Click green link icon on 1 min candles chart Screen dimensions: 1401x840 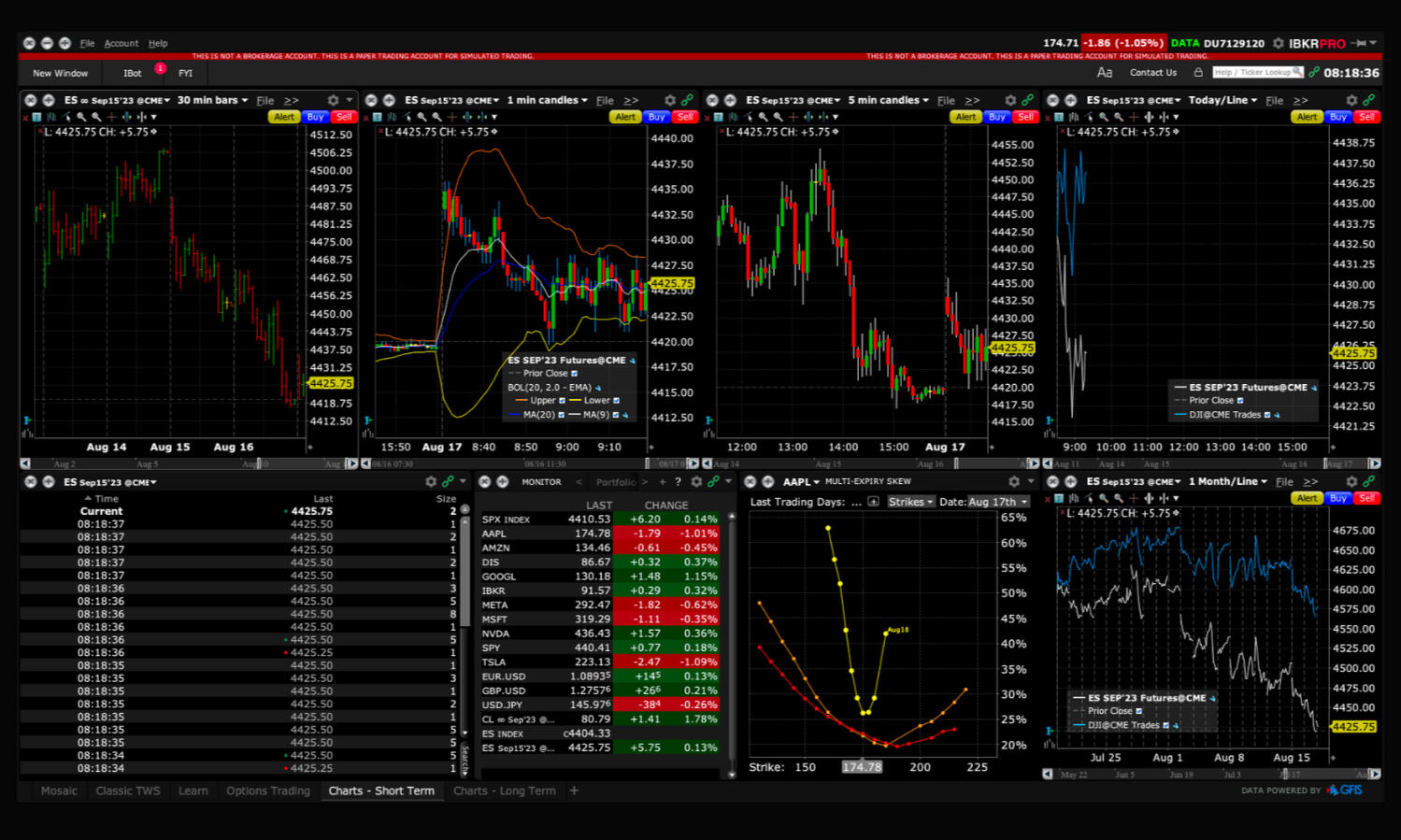[x=688, y=100]
